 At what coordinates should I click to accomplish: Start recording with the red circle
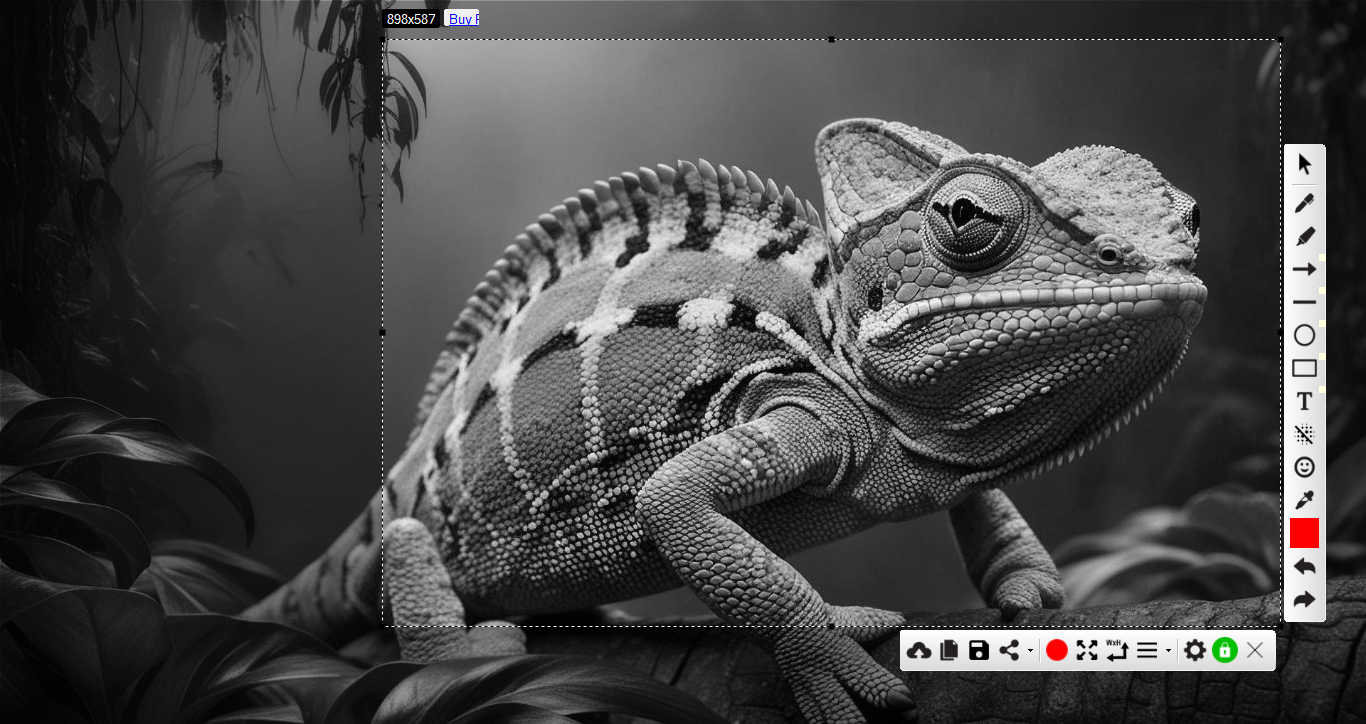pos(1057,651)
